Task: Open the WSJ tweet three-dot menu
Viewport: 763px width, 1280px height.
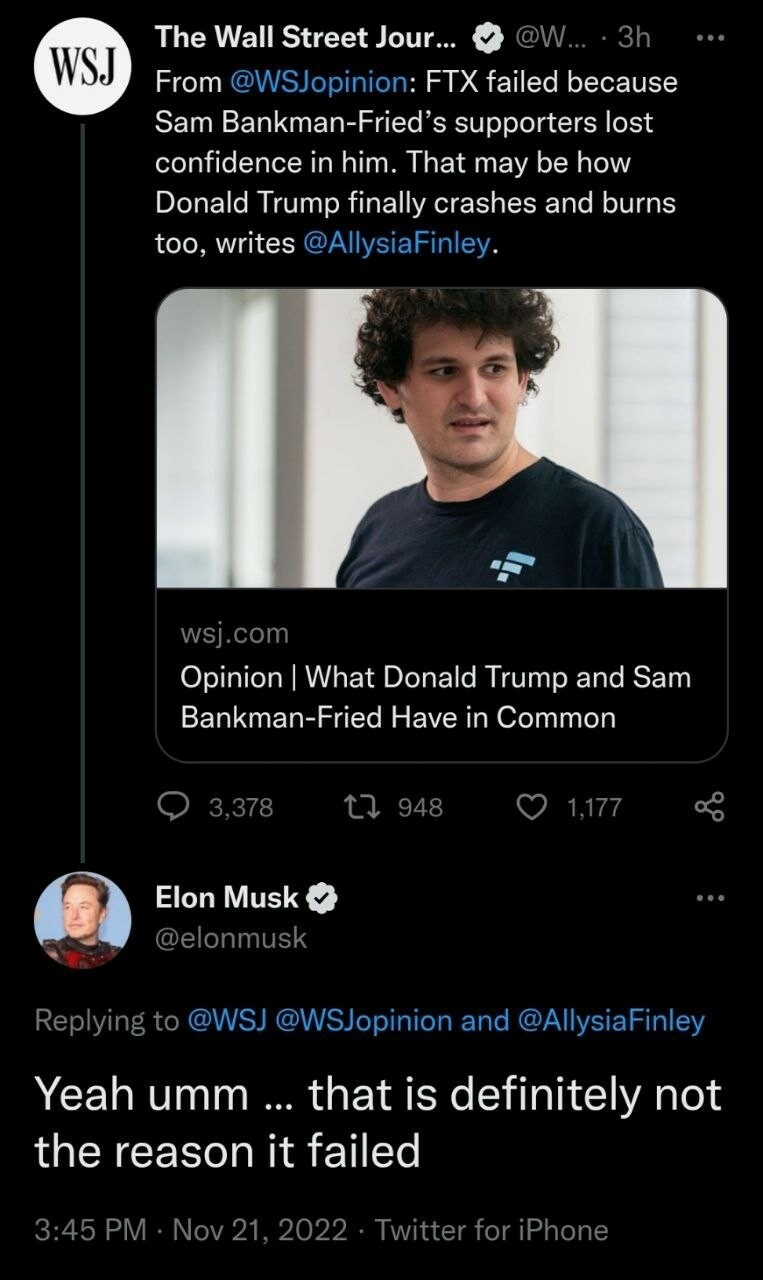Action: tap(708, 38)
